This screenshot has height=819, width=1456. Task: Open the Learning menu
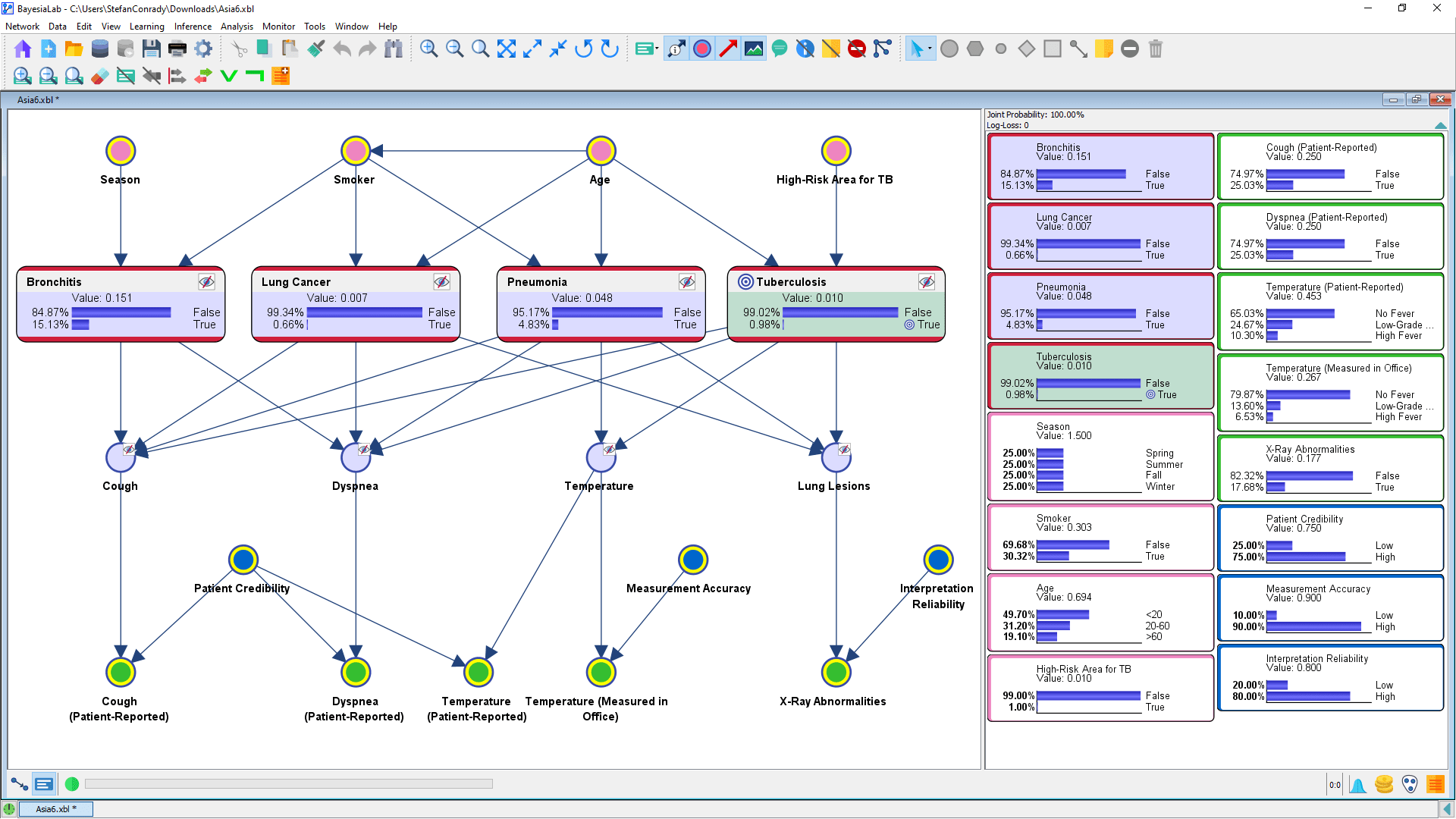click(146, 27)
